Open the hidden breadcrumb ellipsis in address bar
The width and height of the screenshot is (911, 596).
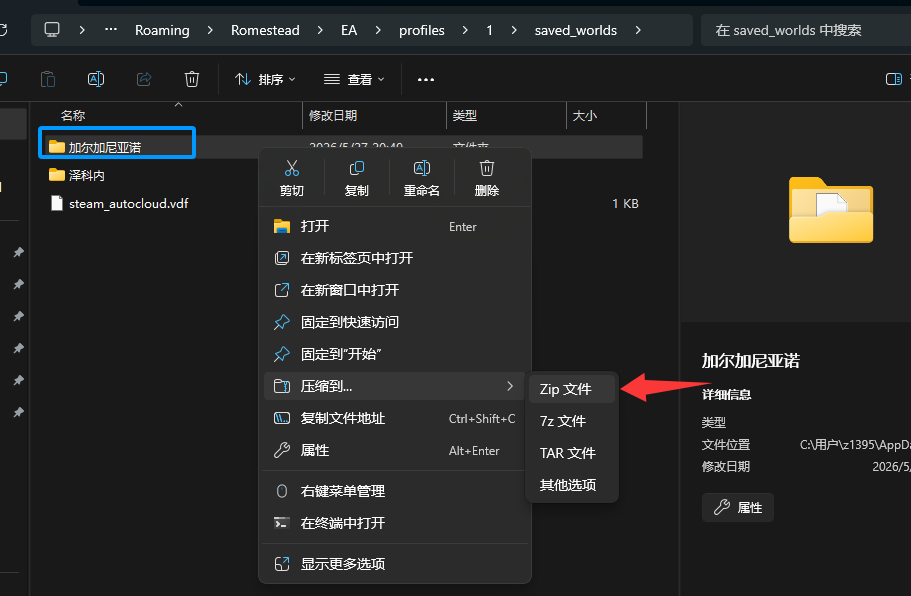pos(110,30)
